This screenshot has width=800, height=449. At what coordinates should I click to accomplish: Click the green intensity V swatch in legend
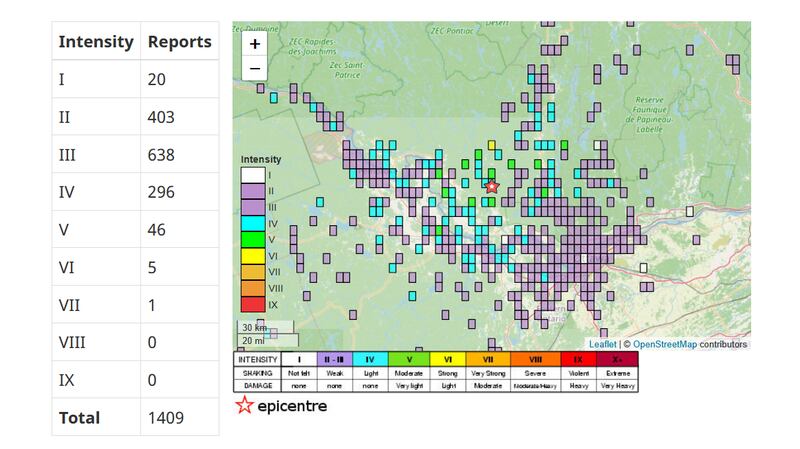tap(253, 240)
